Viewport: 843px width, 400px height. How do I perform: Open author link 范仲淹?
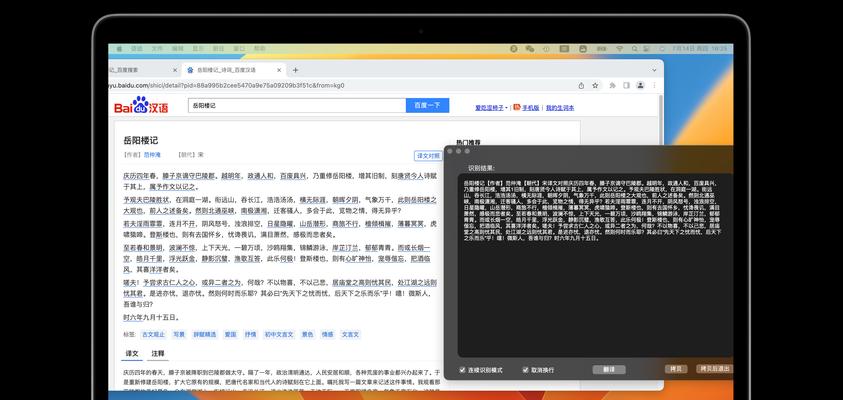[x=152, y=155]
